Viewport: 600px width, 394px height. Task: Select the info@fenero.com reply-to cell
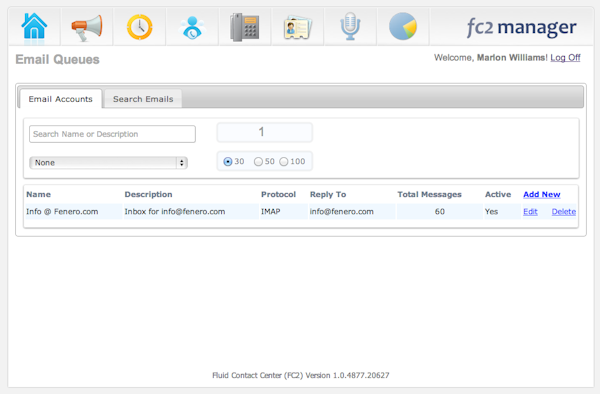click(x=342, y=212)
